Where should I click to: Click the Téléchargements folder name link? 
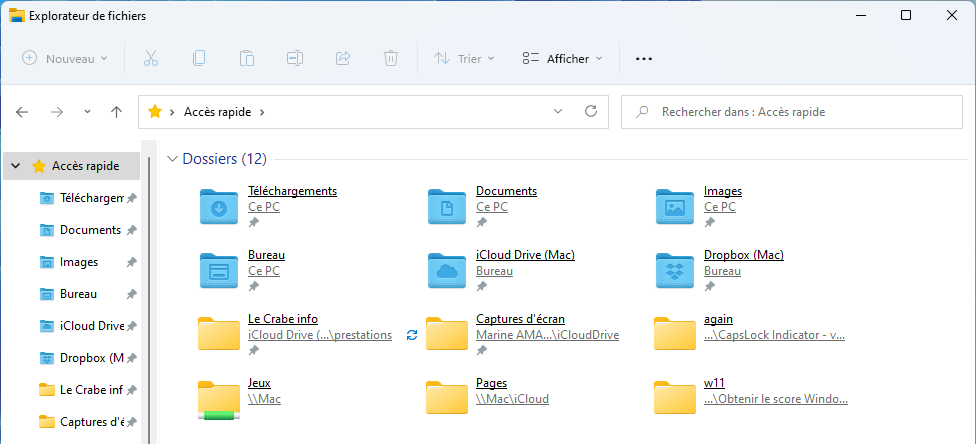293,191
